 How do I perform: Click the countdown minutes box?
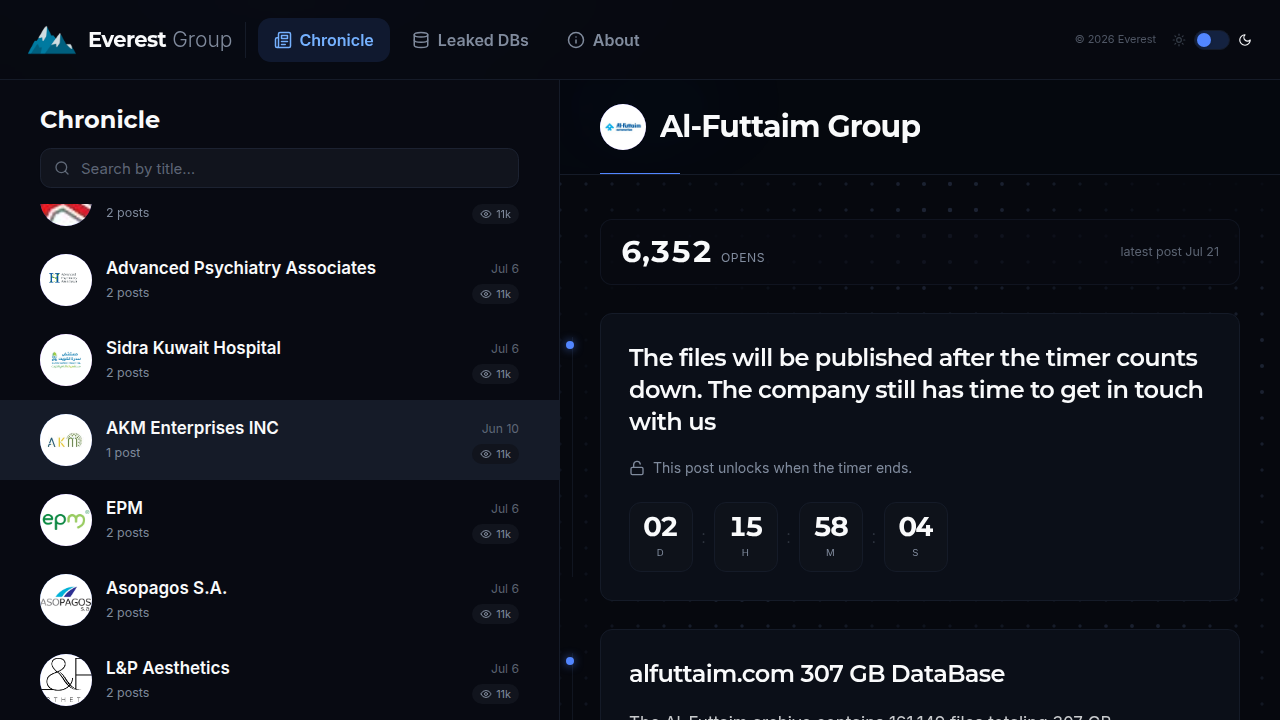pos(831,537)
